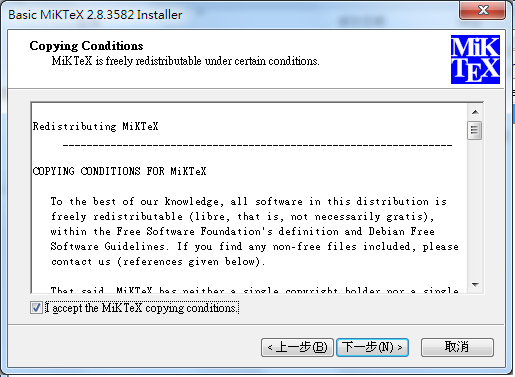Click the 'Copying Conditions' page title
This screenshot has height=377, width=515.
coord(86,46)
